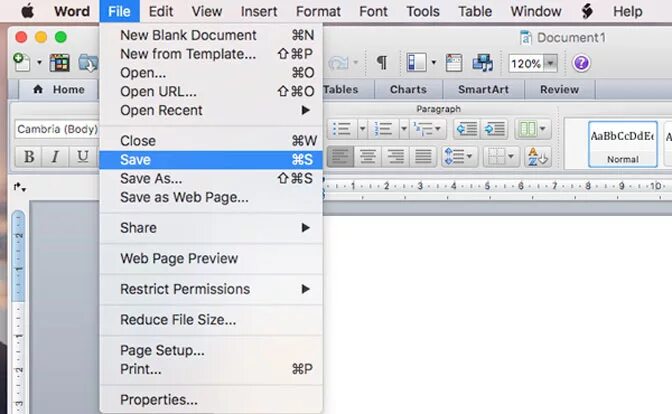Choose New from Template… item
This screenshot has height=414, width=672.
coord(211,54)
